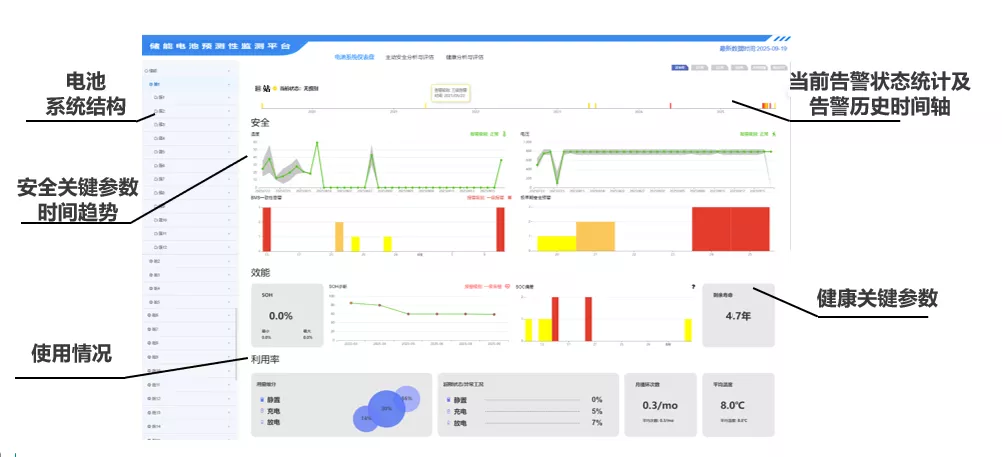
Task: Toggle the 放电 series in usage breakdown legend
Action: pos(274,422)
